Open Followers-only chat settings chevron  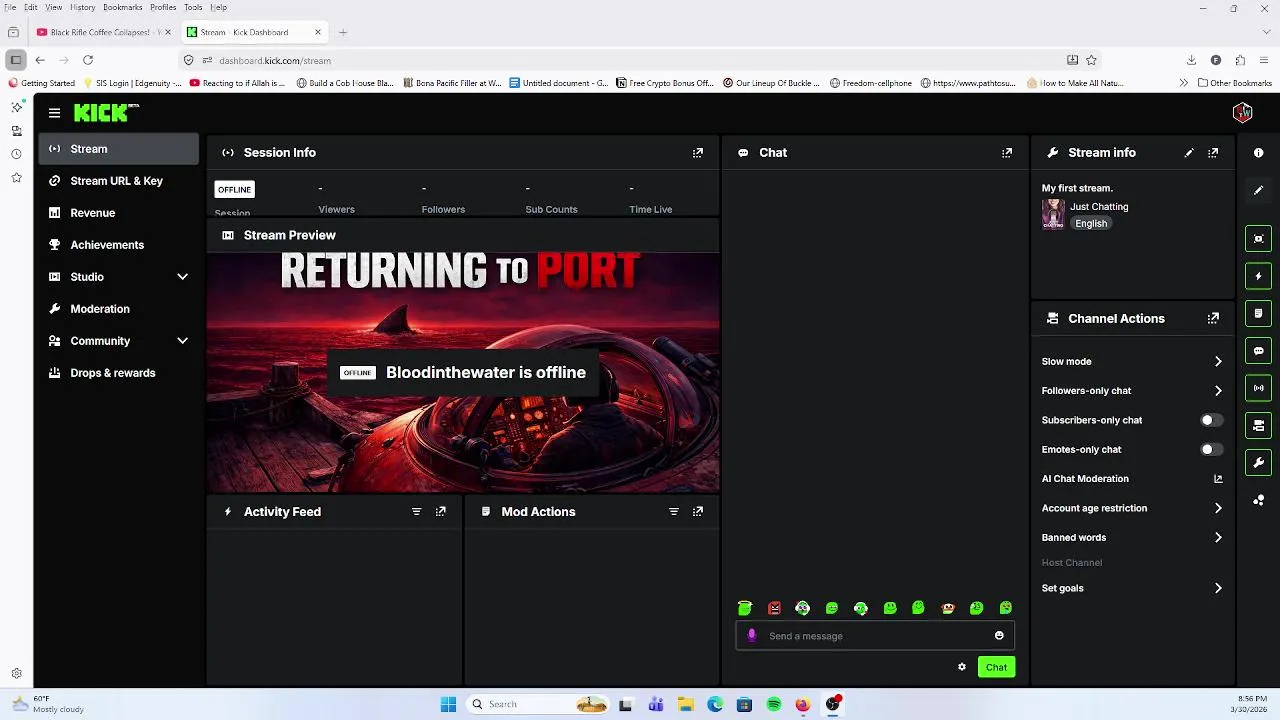pyautogui.click(x=1218, y=391)
